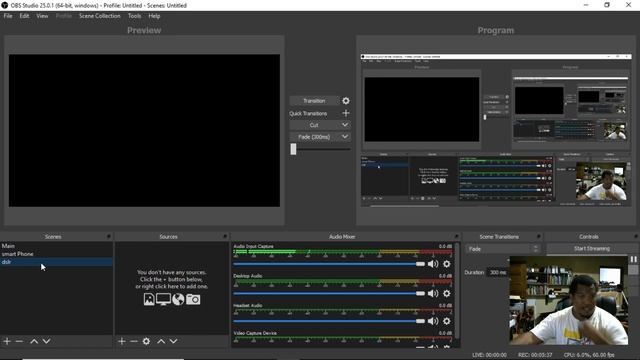The image size is (640, 360).
Task: Click the Transition button
Action: click(314, 100)
